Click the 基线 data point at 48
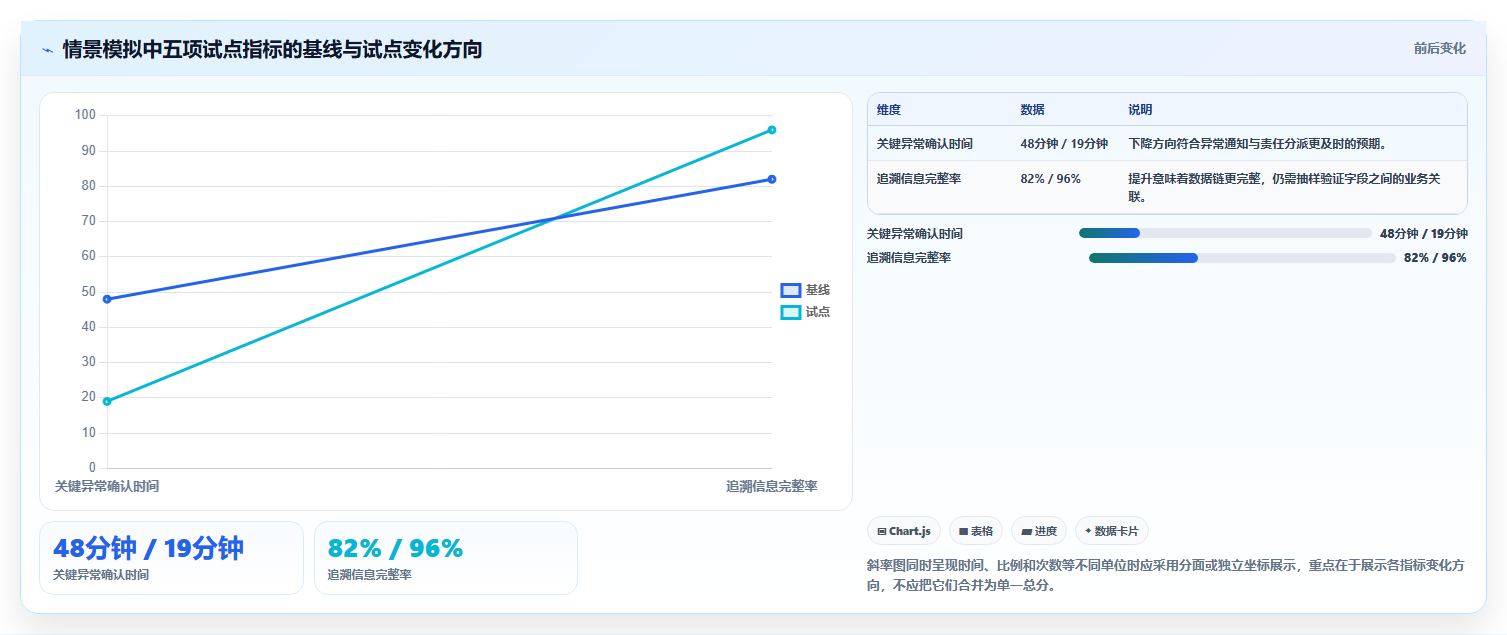 (x=107, y=299)
